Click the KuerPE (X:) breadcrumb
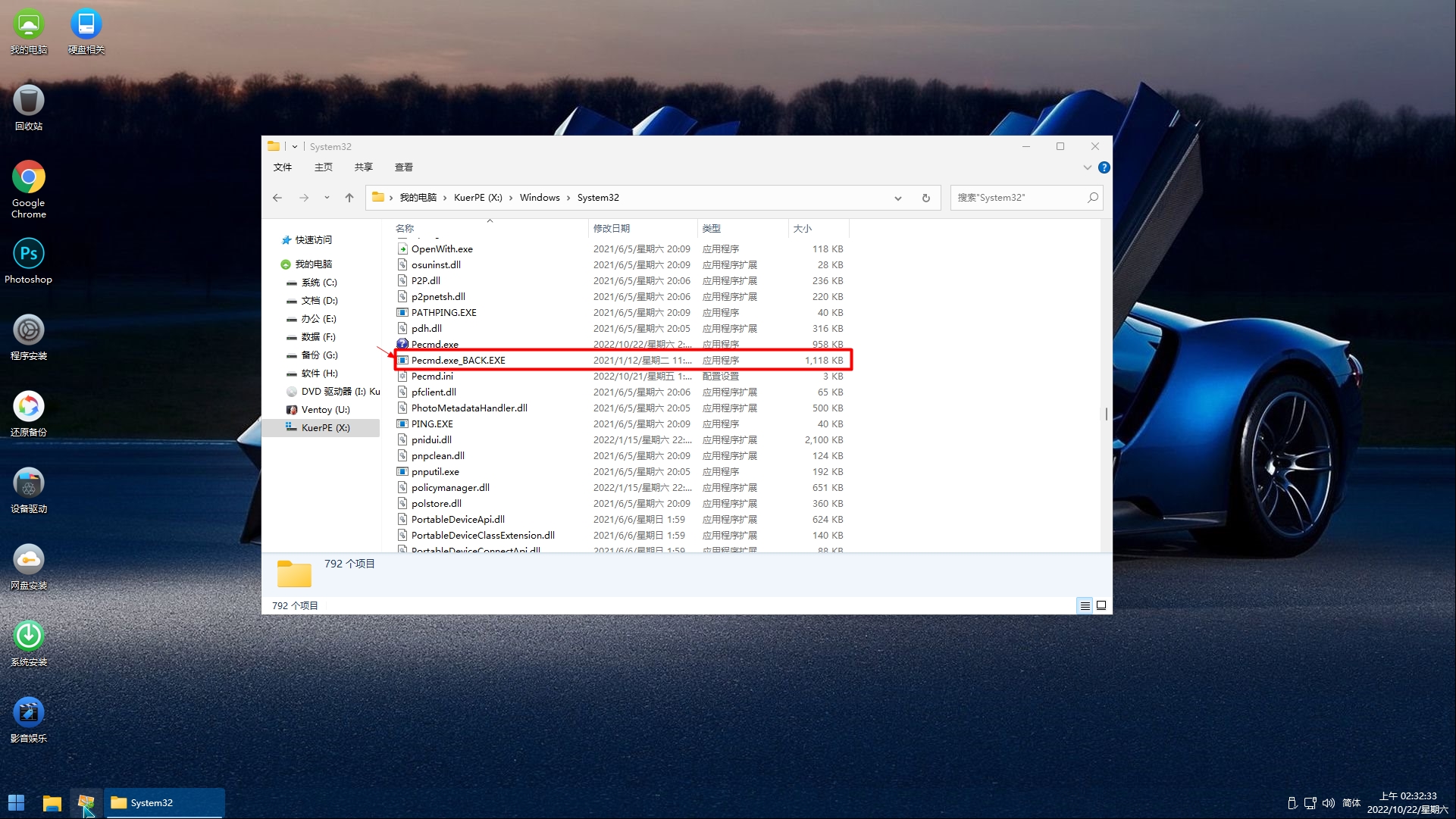 pos(478,198)
